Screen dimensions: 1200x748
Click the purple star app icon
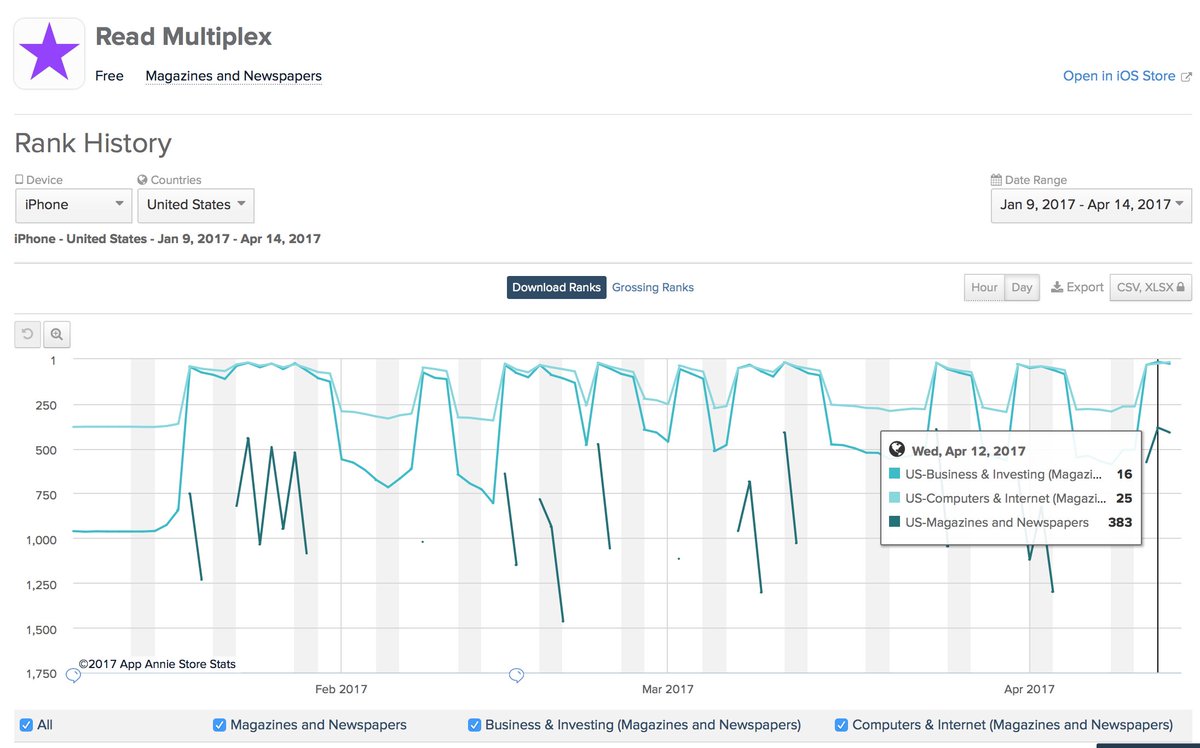point(49,53)
